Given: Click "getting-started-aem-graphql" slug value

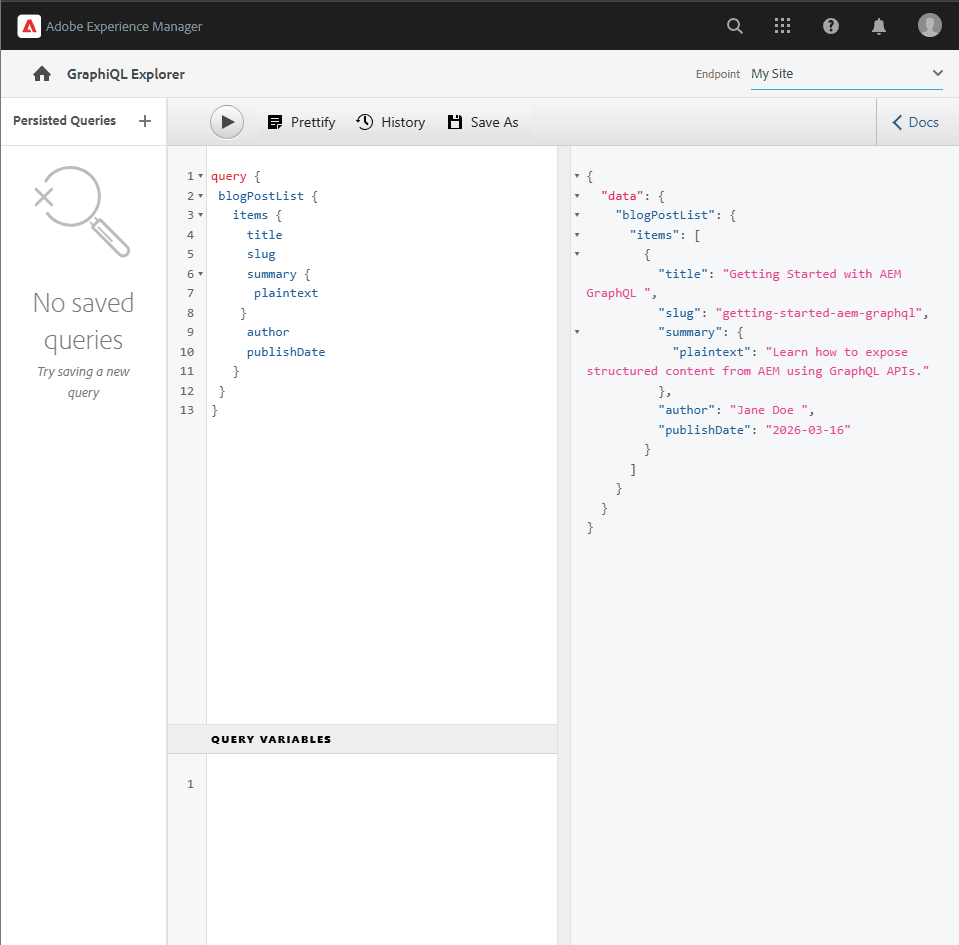Looking at the screenshot, I should click(819, 313).
